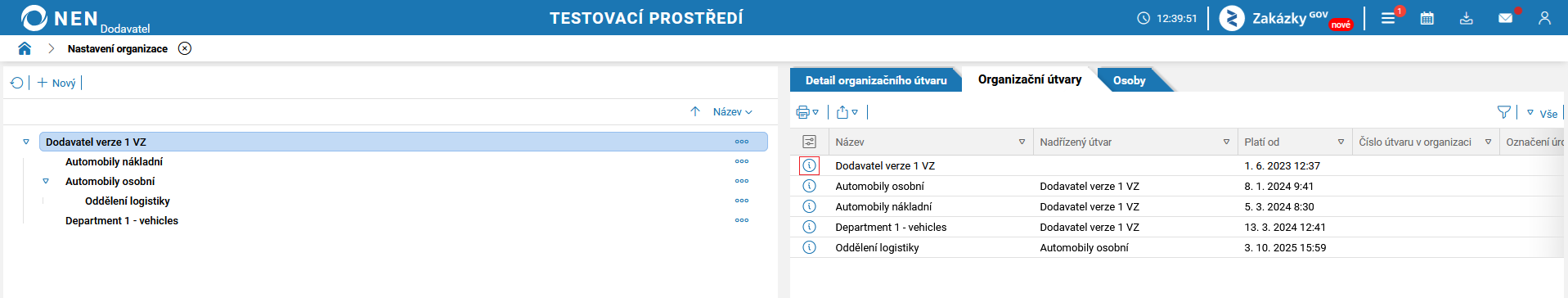
Task: Select Department 1 - vehicles in tree
Action: pos(122,220)
